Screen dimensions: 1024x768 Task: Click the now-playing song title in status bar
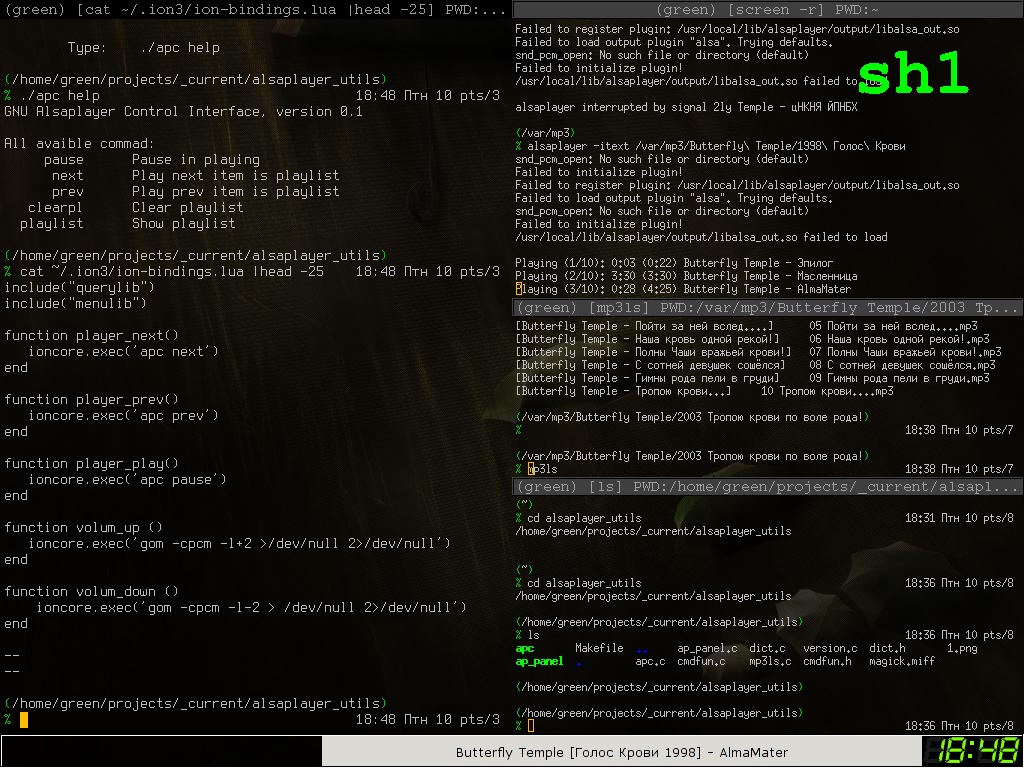pos(622,752)
